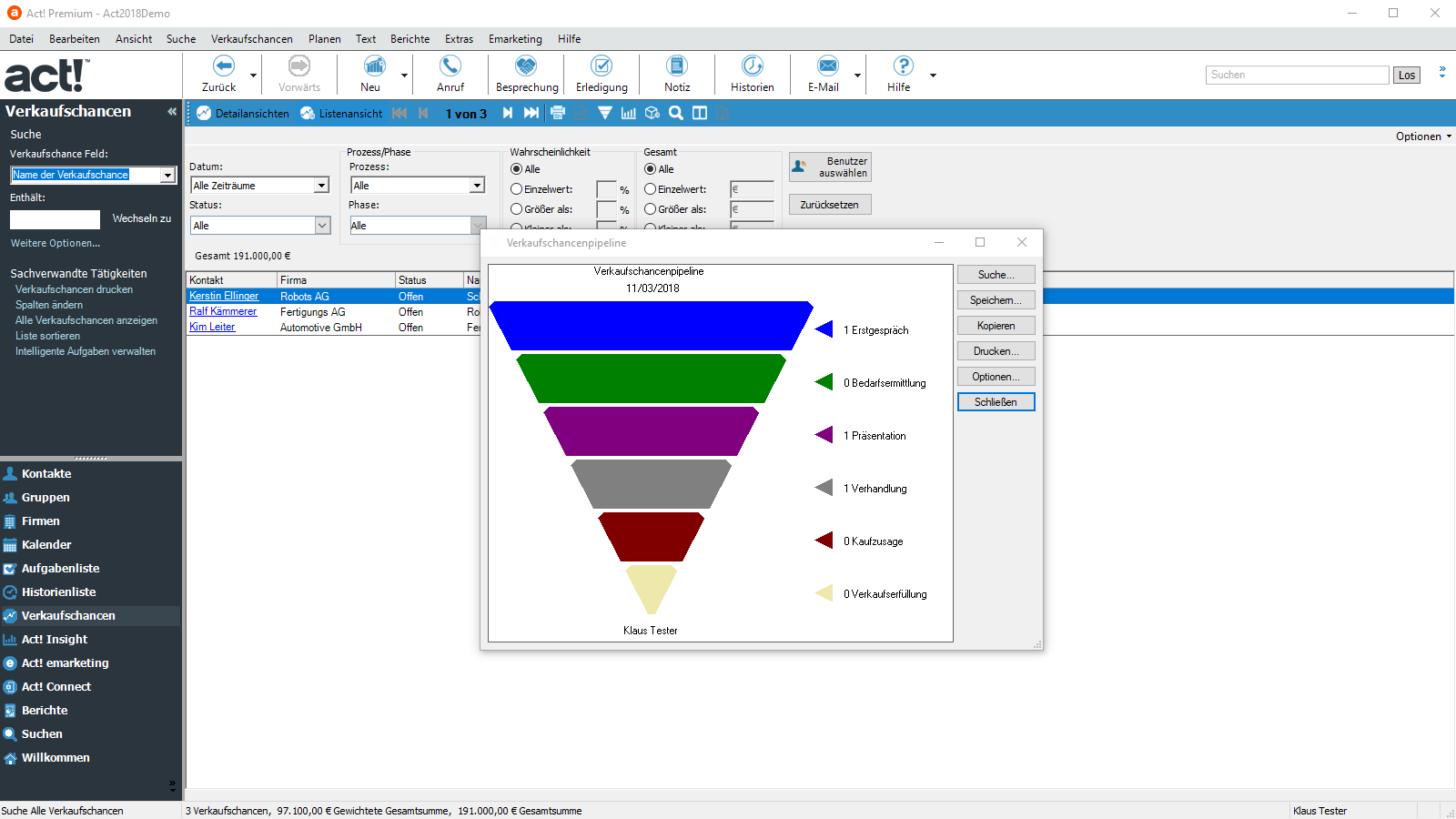Go to the next record arrow
Screen dimensions: 1456x819
(x=508, y=113)
